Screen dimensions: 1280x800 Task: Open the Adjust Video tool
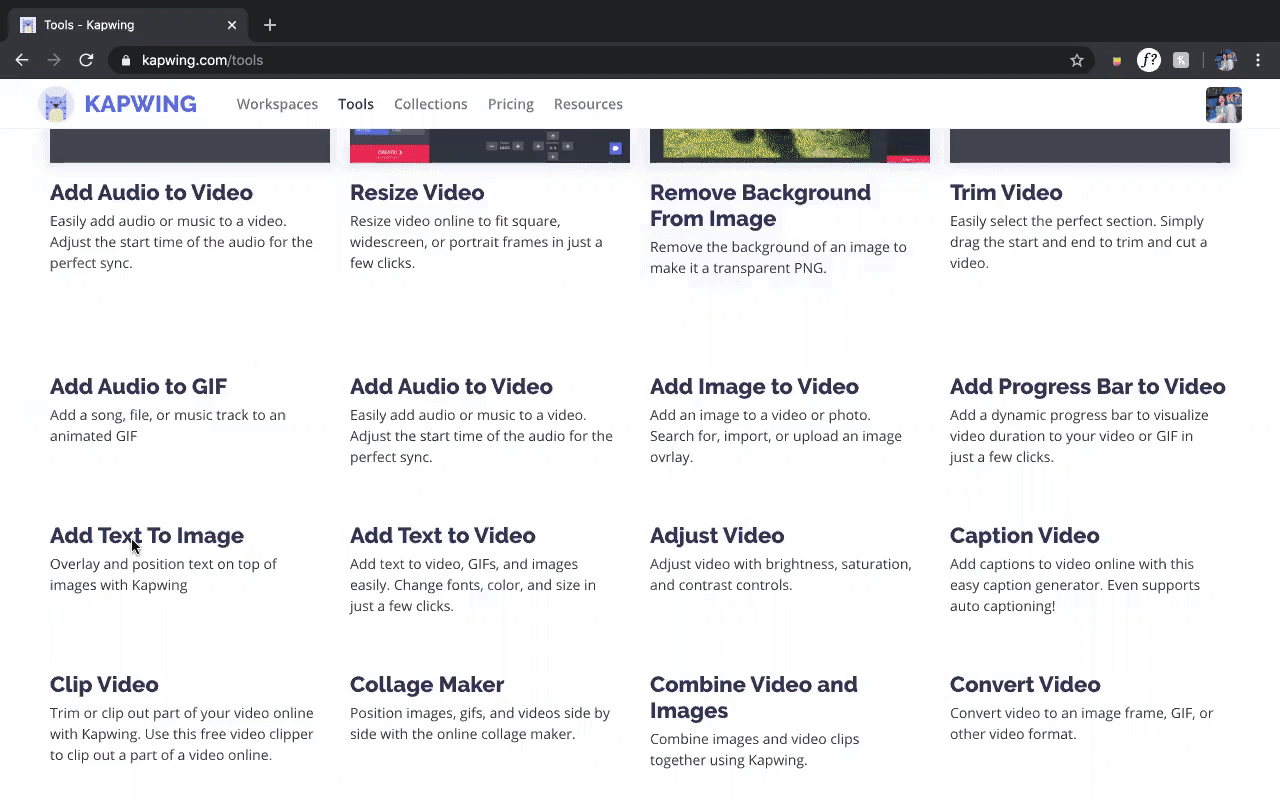717,535
